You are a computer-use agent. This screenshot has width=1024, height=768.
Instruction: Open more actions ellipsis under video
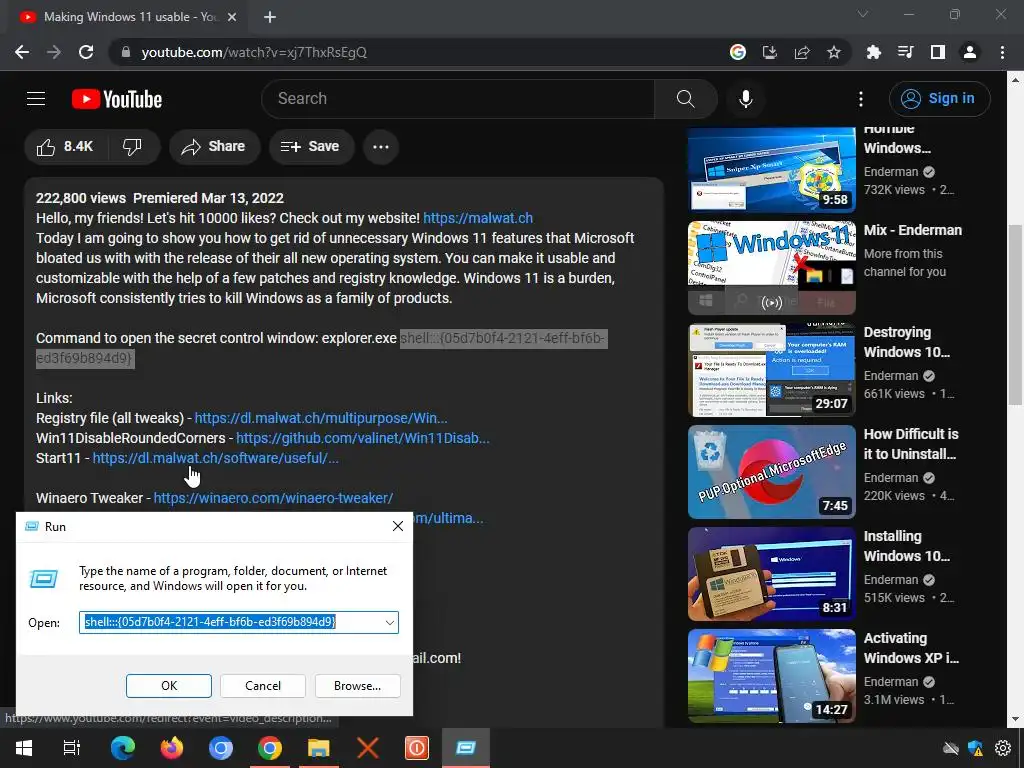coord(381,146)
